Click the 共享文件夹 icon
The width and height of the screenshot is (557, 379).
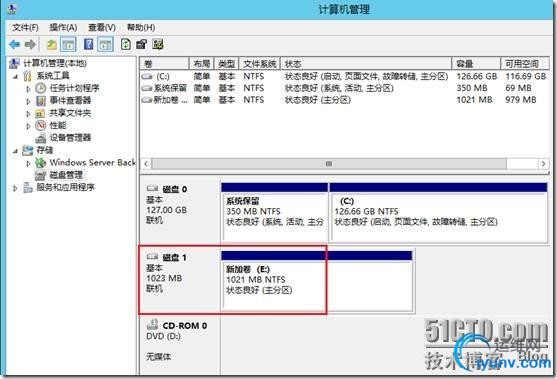[x=40, y=113]
